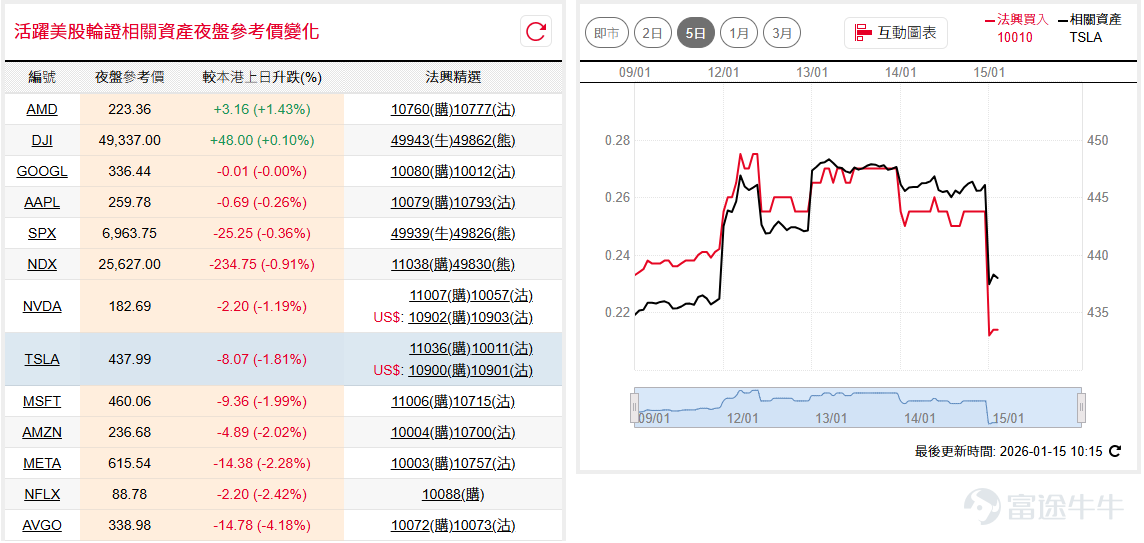1144x543 pixels.
Task: Open the GOOGL ticker link
Action: click(42, 172)
